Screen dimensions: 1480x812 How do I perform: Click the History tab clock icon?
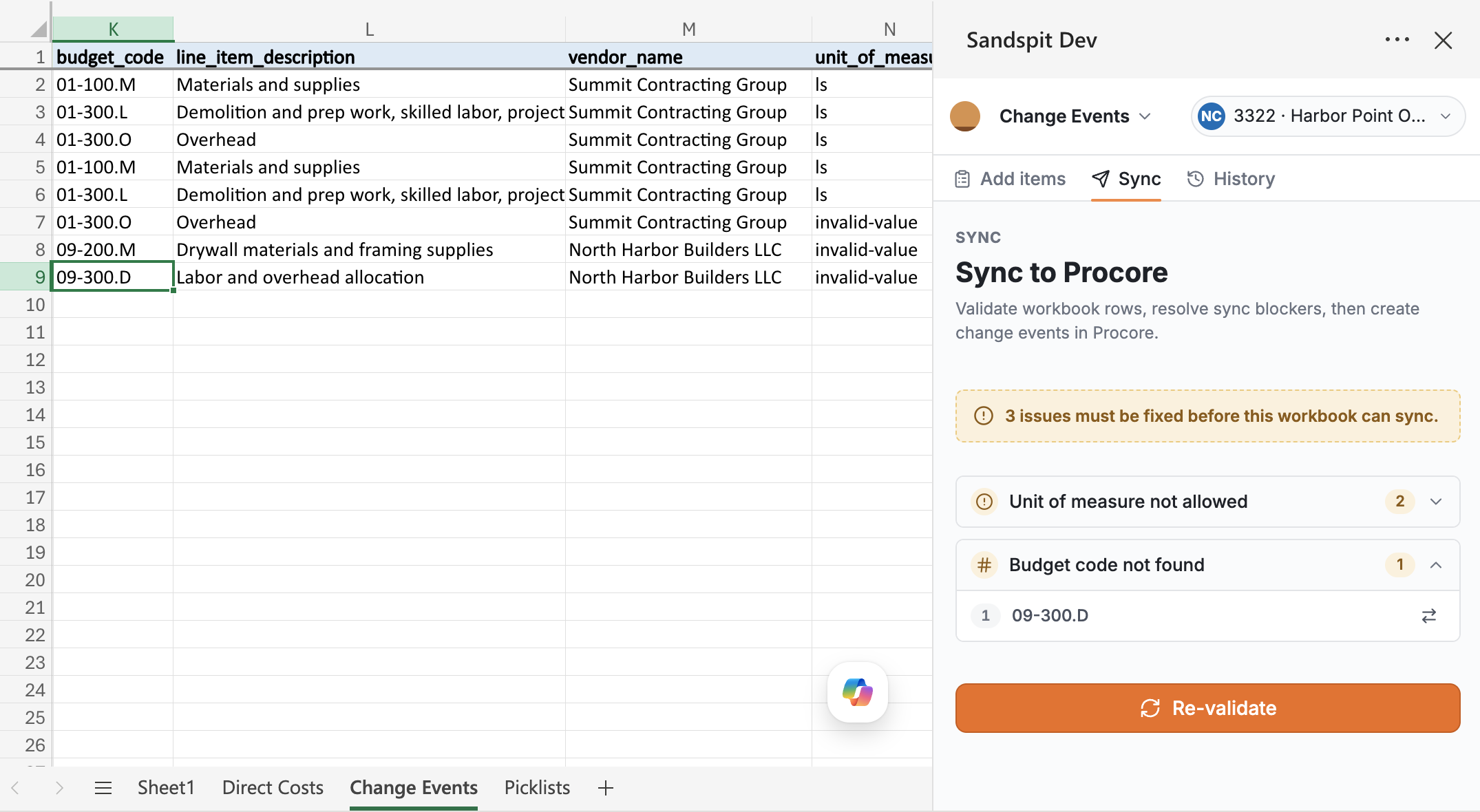pos(1196,179)
